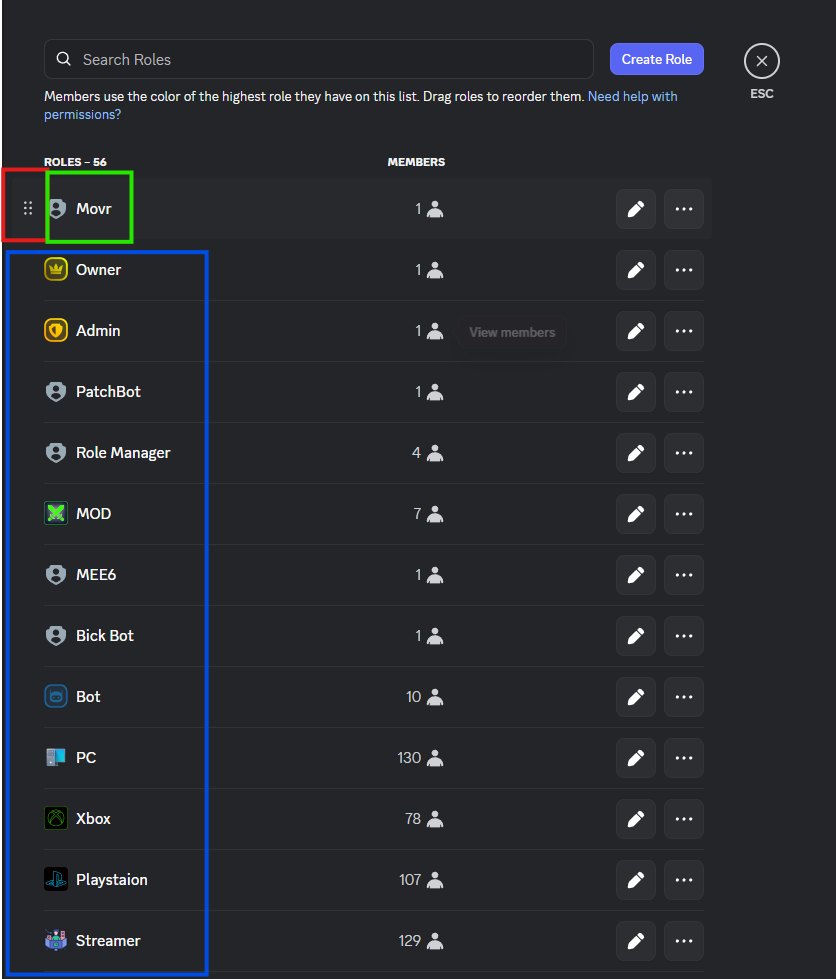Click the drag handle beside Movr
The image size is (836, 979).
click(x=27, y=209)
